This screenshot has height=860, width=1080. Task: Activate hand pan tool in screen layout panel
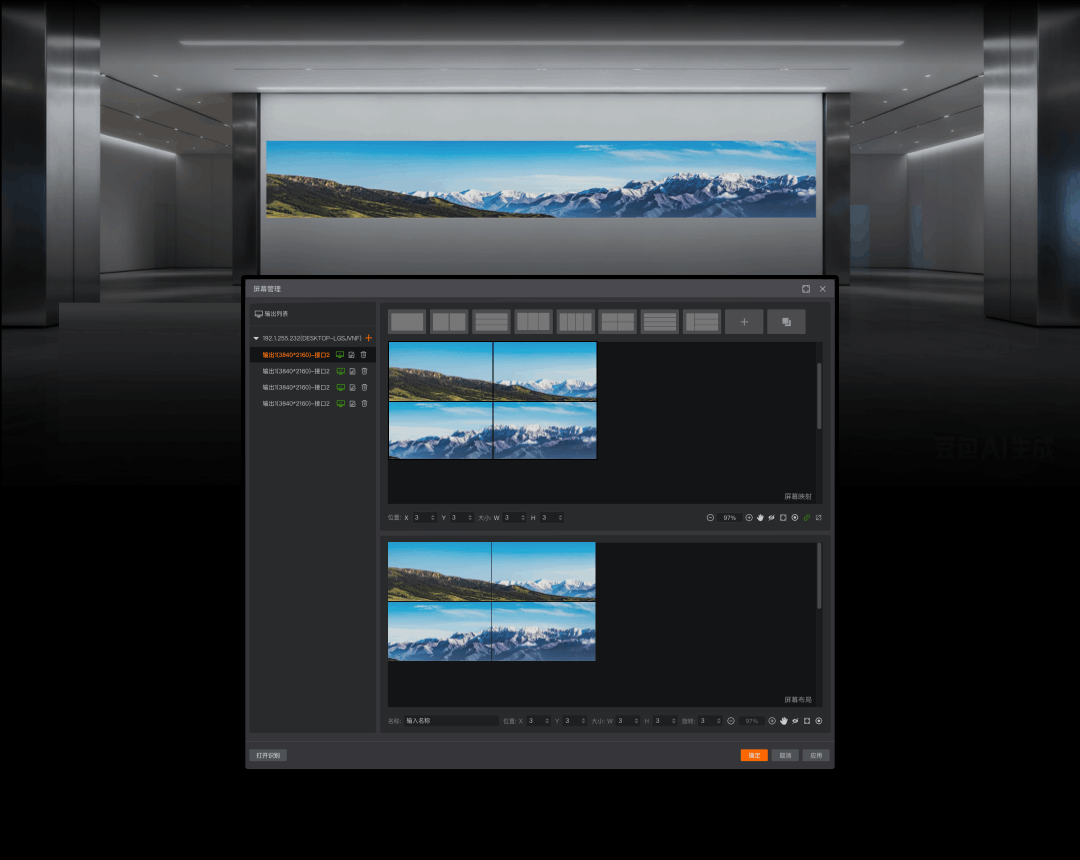click(x=784, y=721)
